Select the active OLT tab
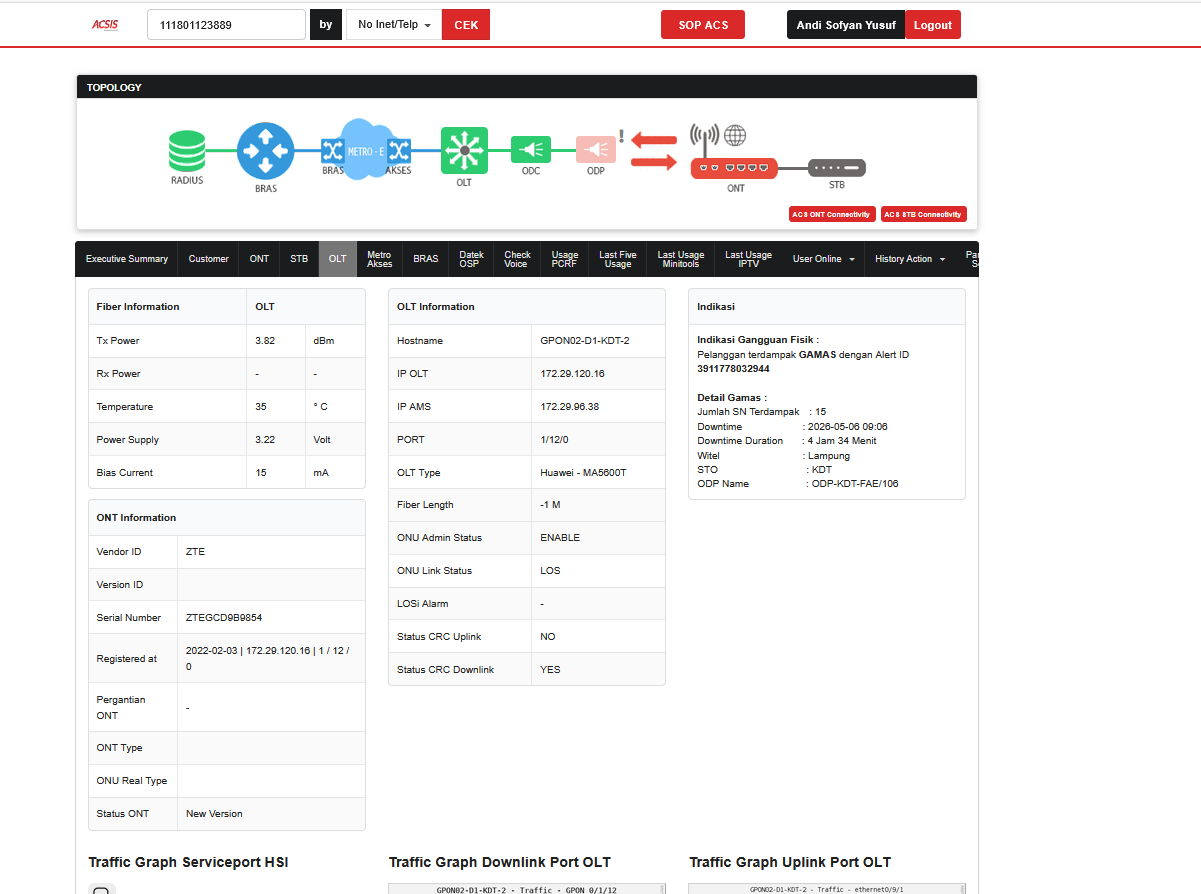 point(338,259)
